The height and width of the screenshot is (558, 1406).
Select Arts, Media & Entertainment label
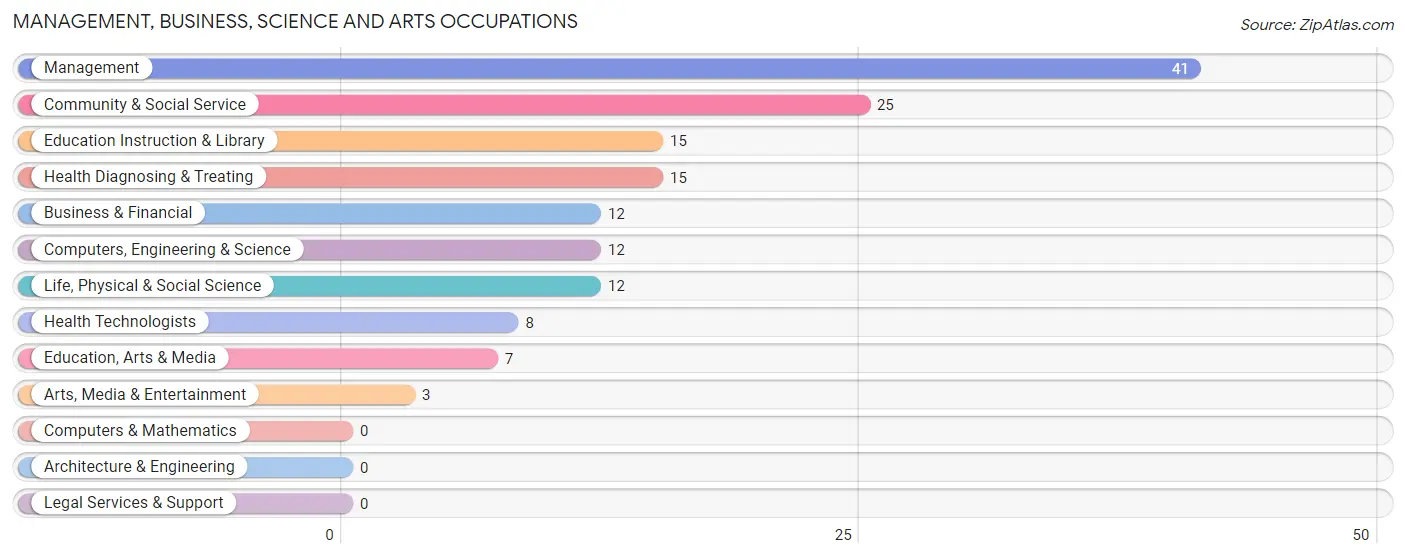coord(145,395)
